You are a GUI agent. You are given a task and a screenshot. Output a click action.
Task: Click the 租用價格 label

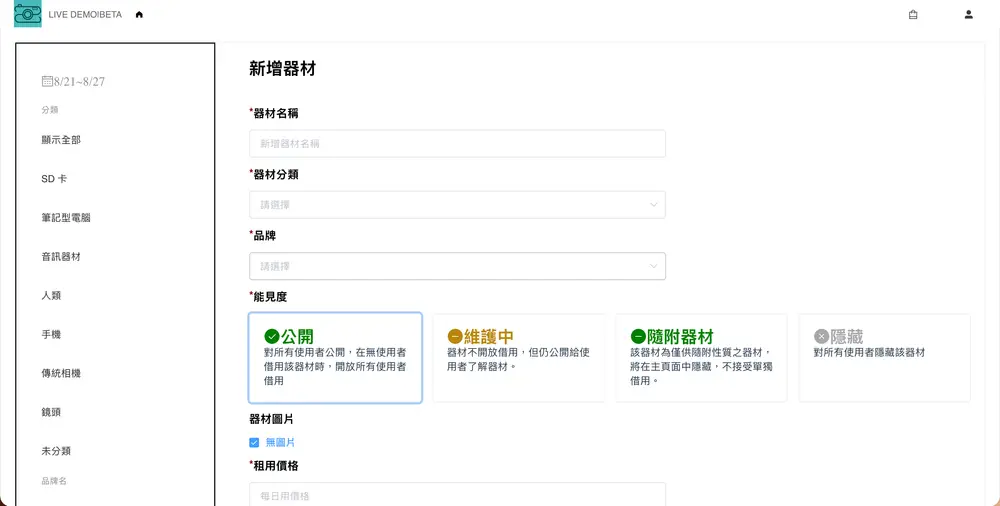pos(276,466)
